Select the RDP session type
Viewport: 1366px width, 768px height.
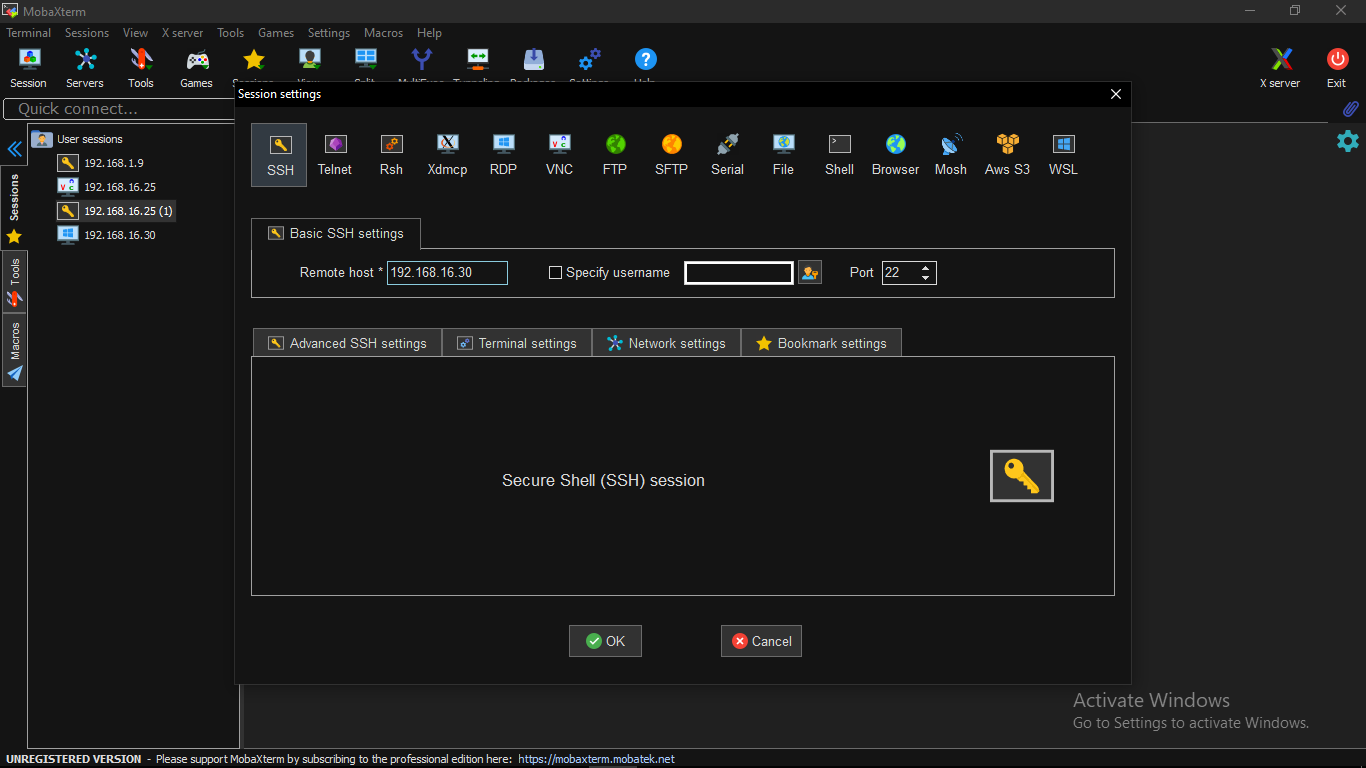(x=503, y=155)
